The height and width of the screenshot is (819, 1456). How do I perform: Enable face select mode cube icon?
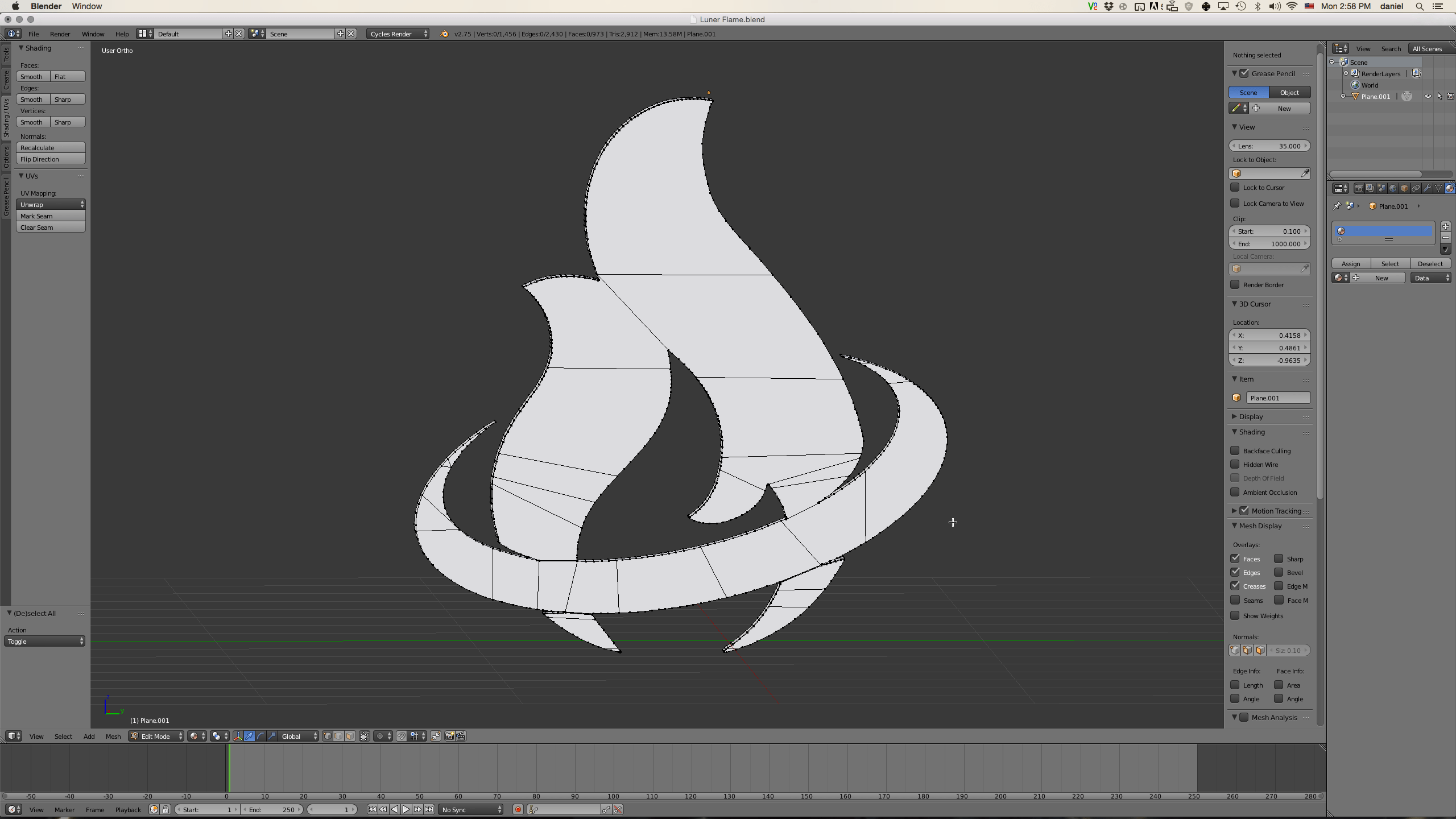click(x=350, y=736)
